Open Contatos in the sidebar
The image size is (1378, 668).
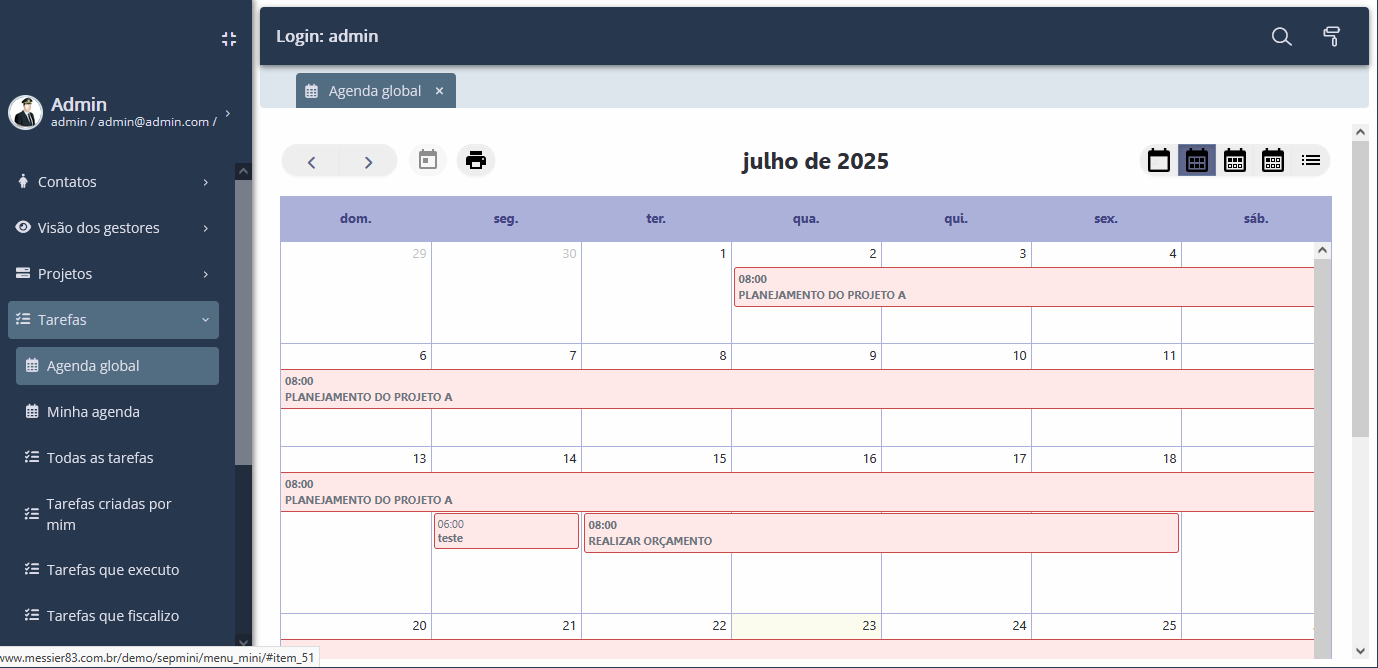(69, 181)
